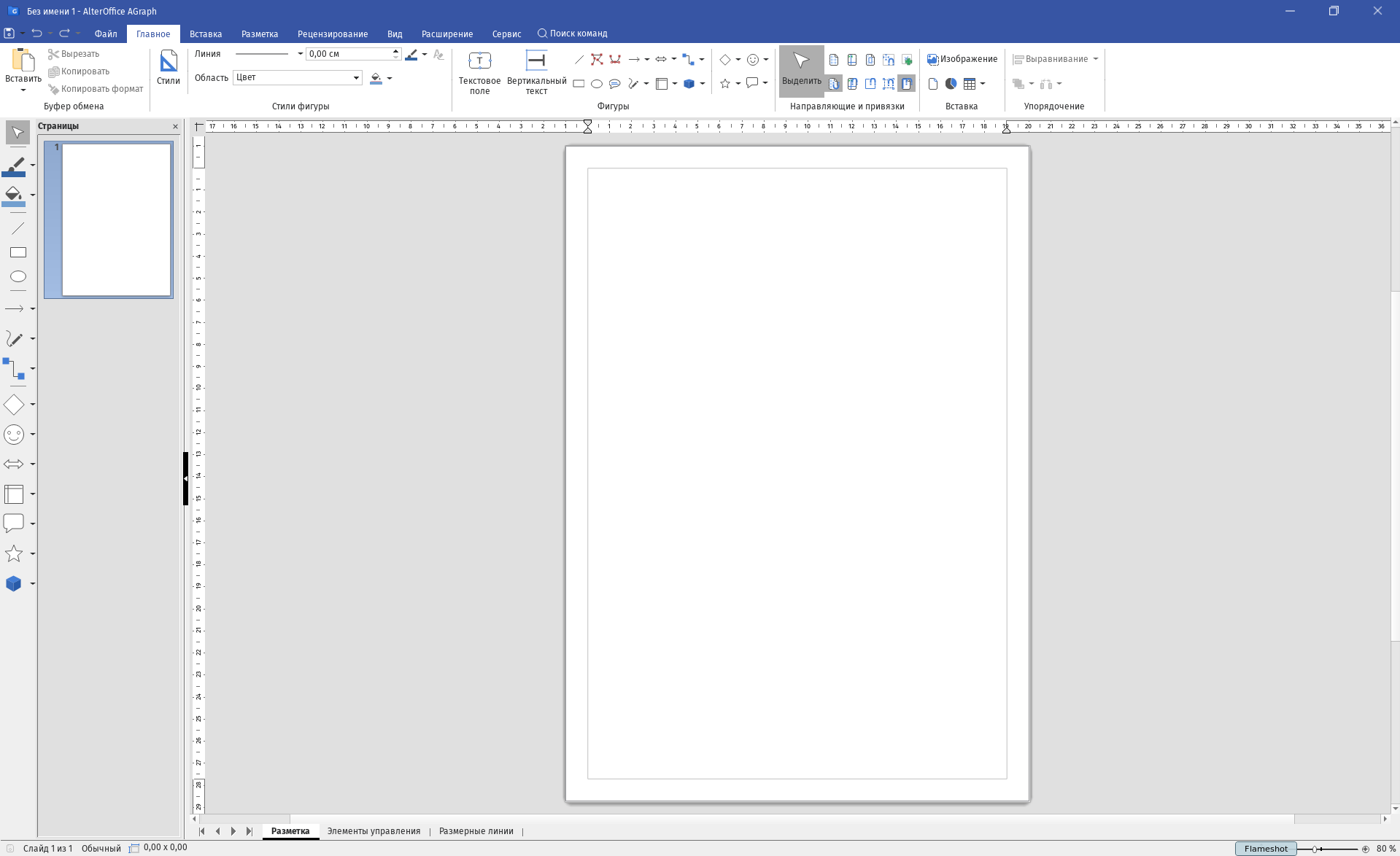Click the glue points tool icon
1400x856 pixels.
[x=615, y=60]
